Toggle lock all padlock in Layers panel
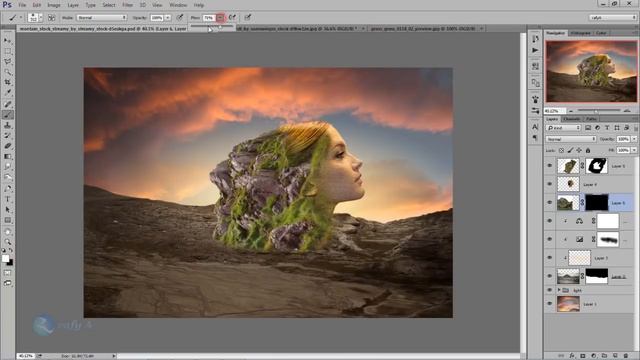 tap(588, 150)
